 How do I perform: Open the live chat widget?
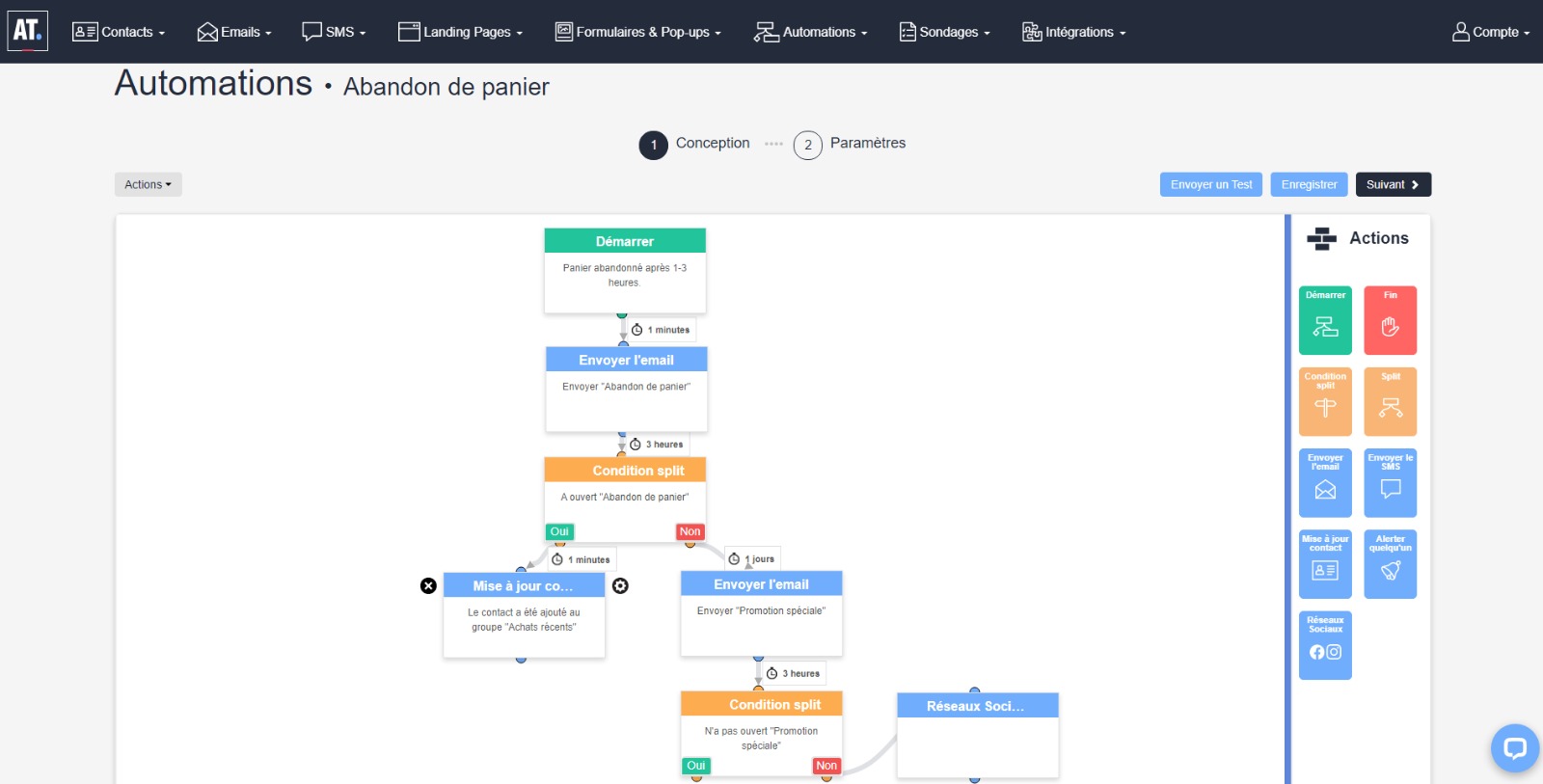pos(1514,748)
